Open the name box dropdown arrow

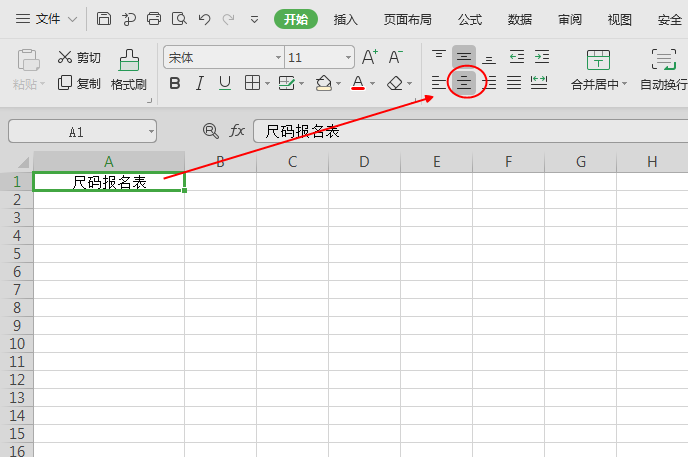pyautogui.click(x=151, y=132)
